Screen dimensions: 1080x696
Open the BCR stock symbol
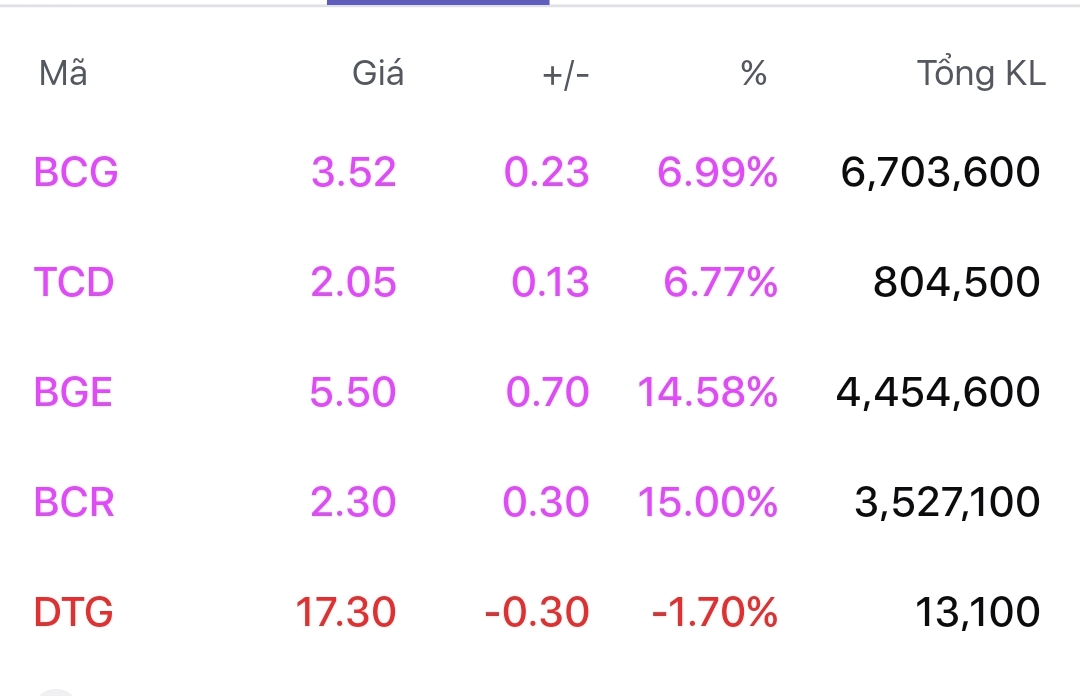[x=74, y=502]
